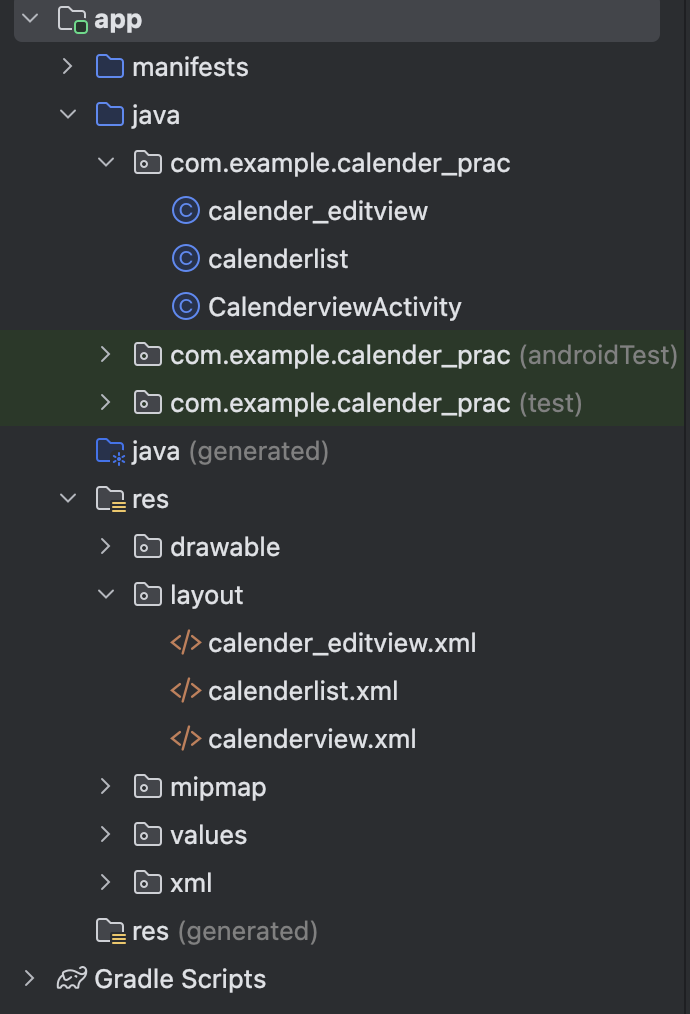The image size is (690, 1014).
Task: Click the layout folder icon
Action: 147,594
